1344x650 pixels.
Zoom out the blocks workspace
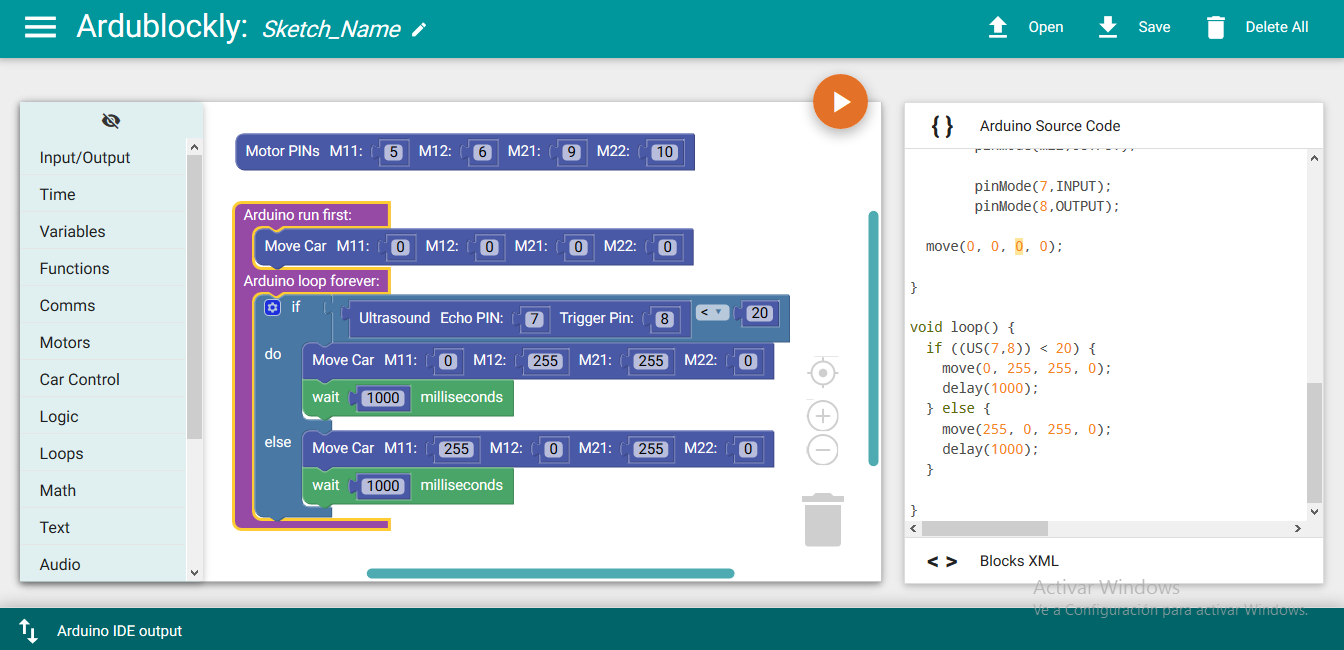pyautogui.click(x=823, y=450)
